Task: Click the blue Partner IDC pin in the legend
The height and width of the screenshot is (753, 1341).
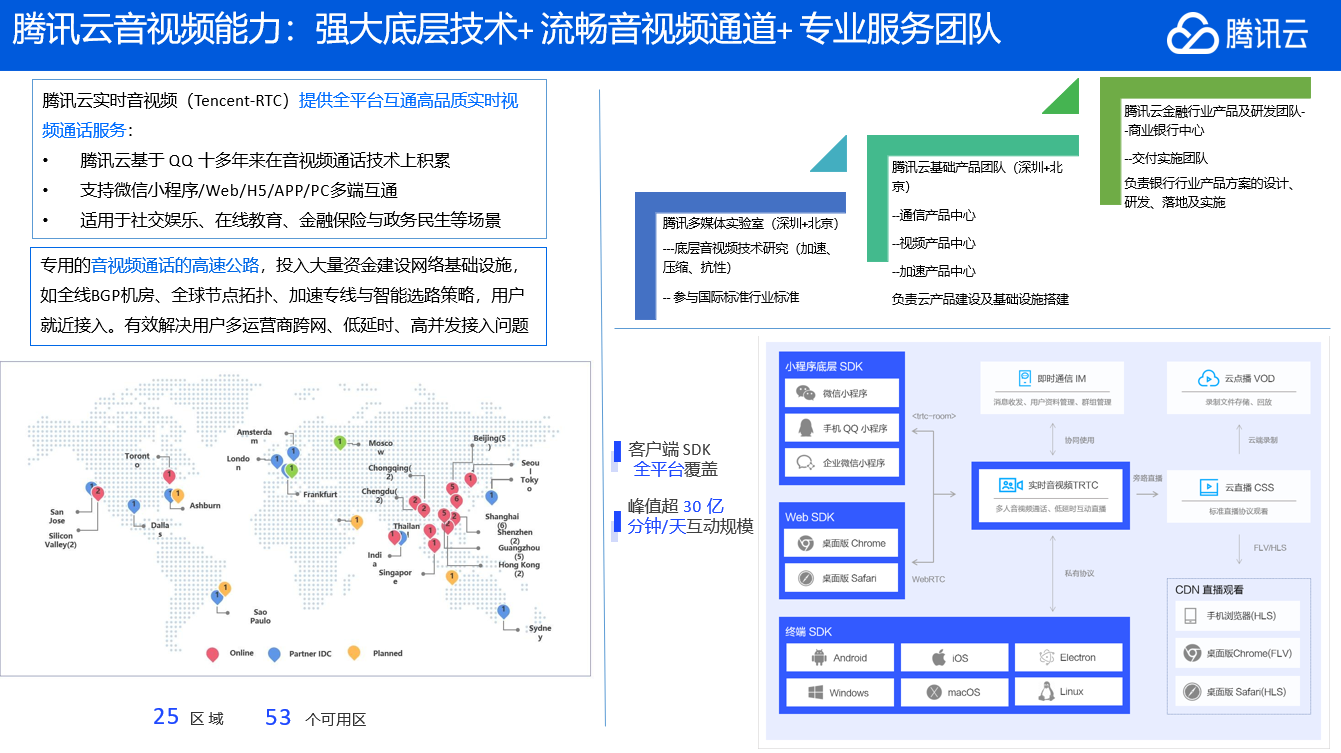Action: [274, 654]
